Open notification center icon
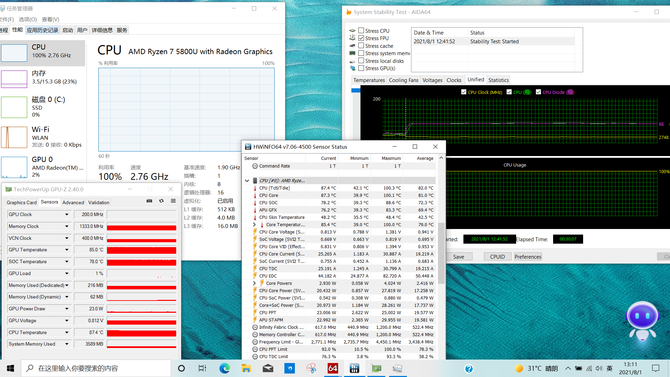 [656, 368]
